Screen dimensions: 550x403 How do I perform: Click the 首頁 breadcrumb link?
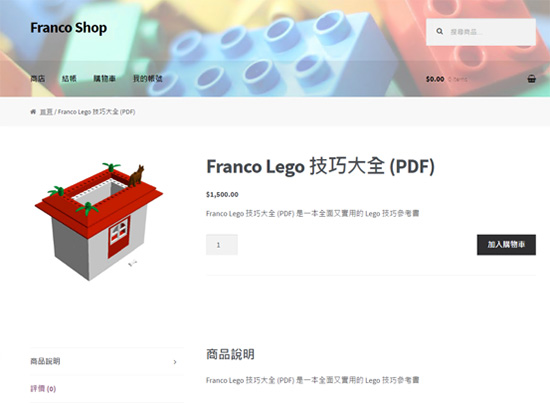pyautogui.click(x=46, y=112)
